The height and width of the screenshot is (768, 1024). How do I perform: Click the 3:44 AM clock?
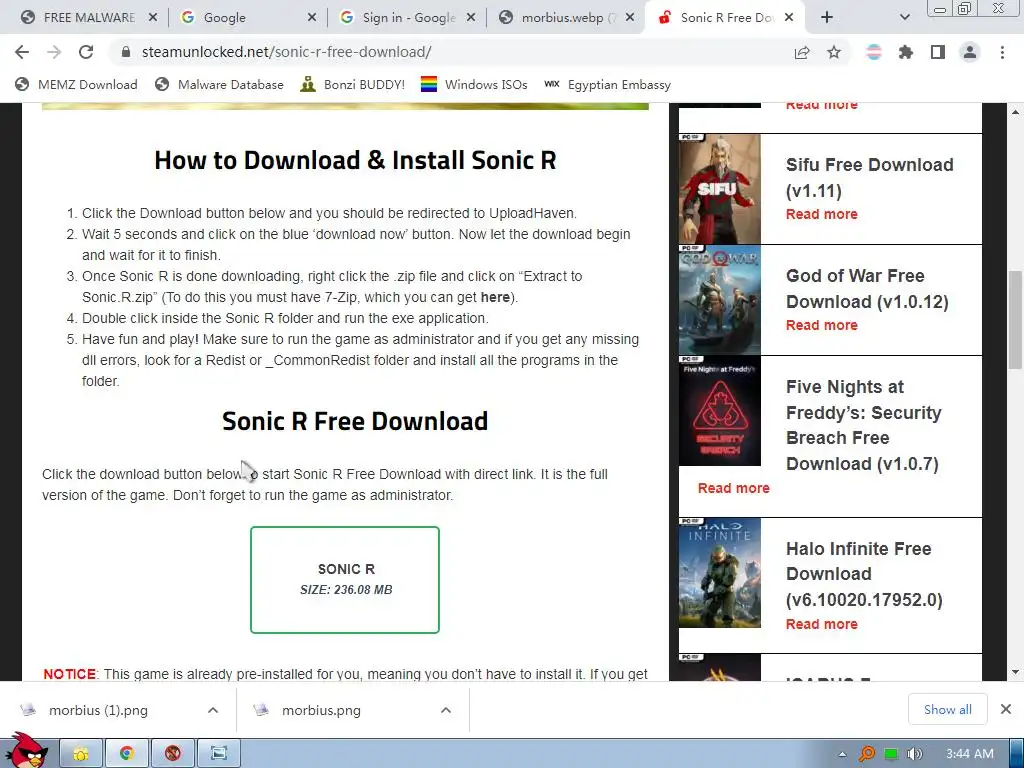pyautogui.click(x=970, y=754)
